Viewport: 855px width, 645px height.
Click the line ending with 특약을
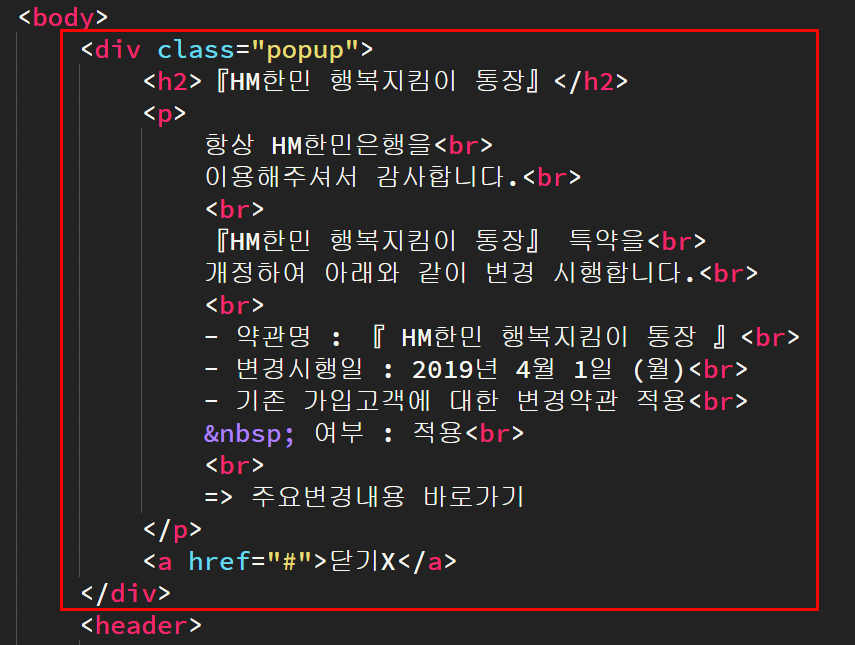pos(460,241)
